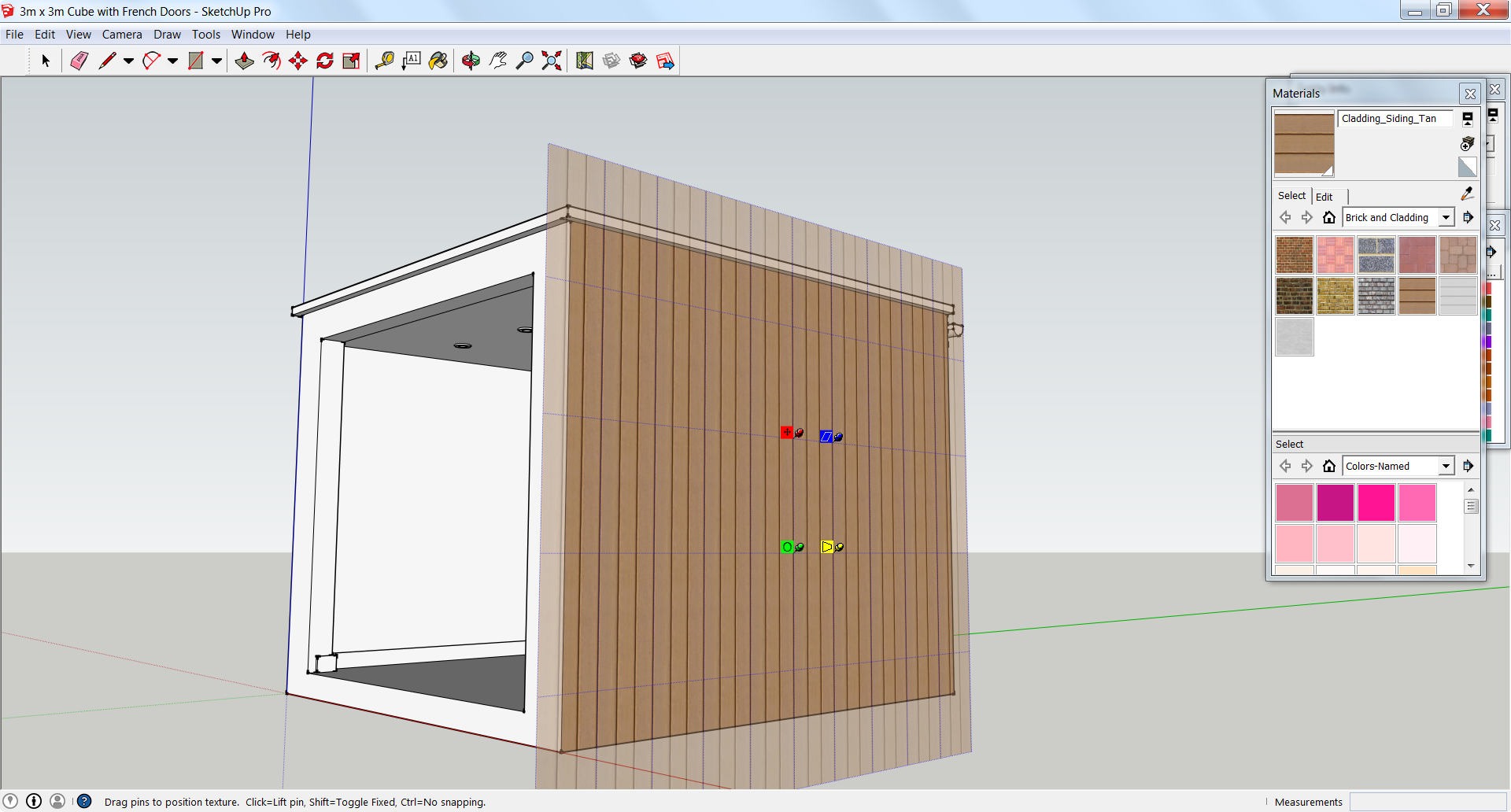
Task: Go back in lower Colors-Named navigation
Action: tap(1285, 466)
